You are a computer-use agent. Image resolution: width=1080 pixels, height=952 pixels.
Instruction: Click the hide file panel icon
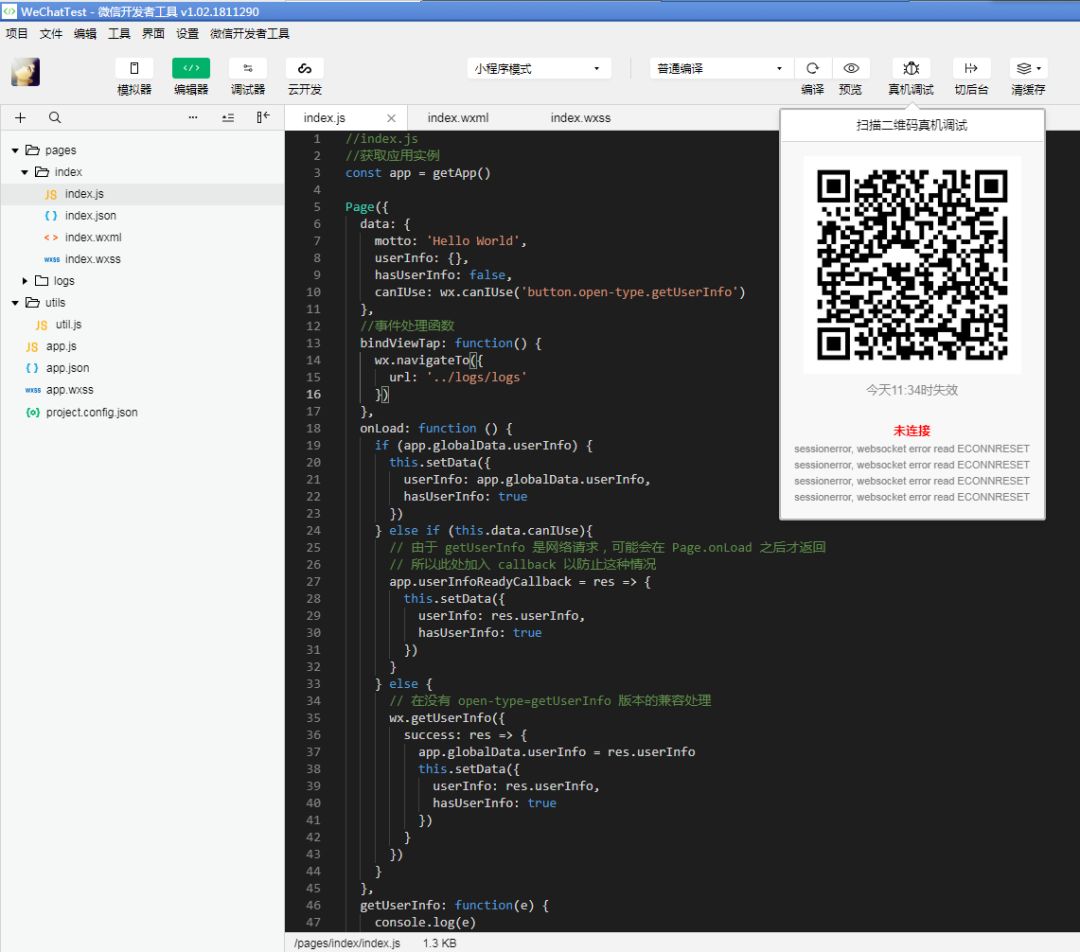tap(263, 118)
